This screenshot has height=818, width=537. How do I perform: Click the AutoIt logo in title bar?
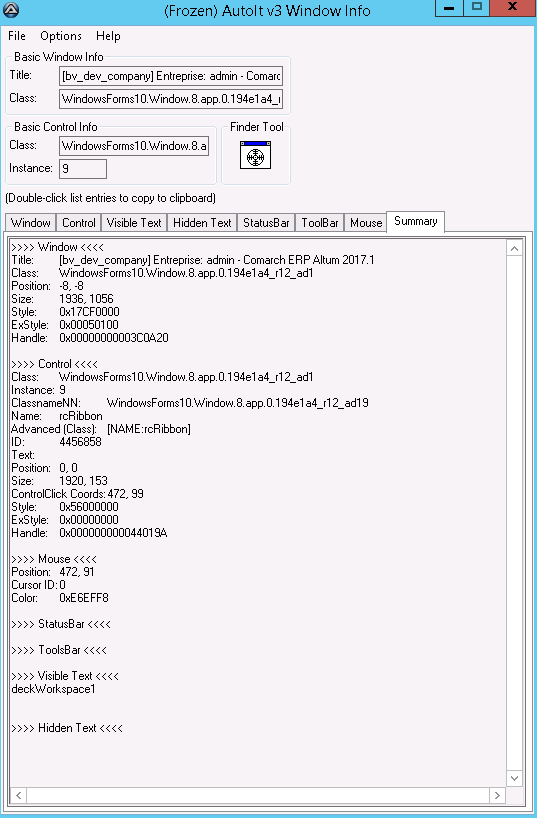[x=10, y=9]
